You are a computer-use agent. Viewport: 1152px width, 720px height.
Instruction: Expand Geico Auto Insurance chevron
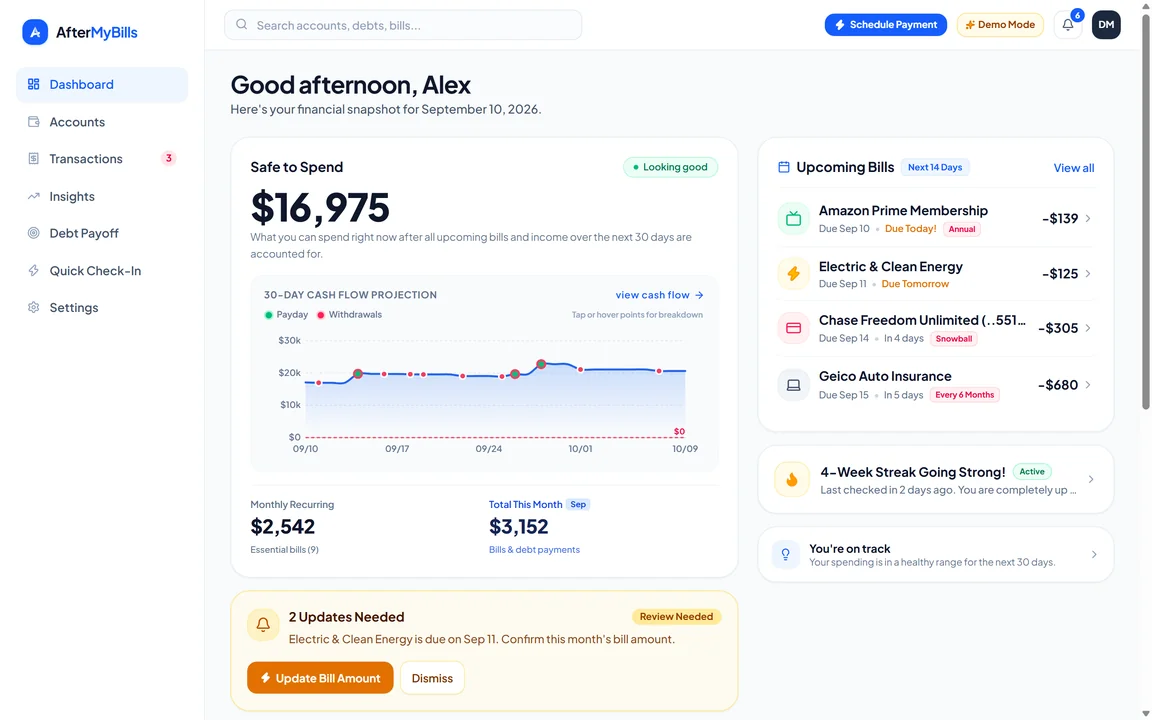[x=1088, y=384]
